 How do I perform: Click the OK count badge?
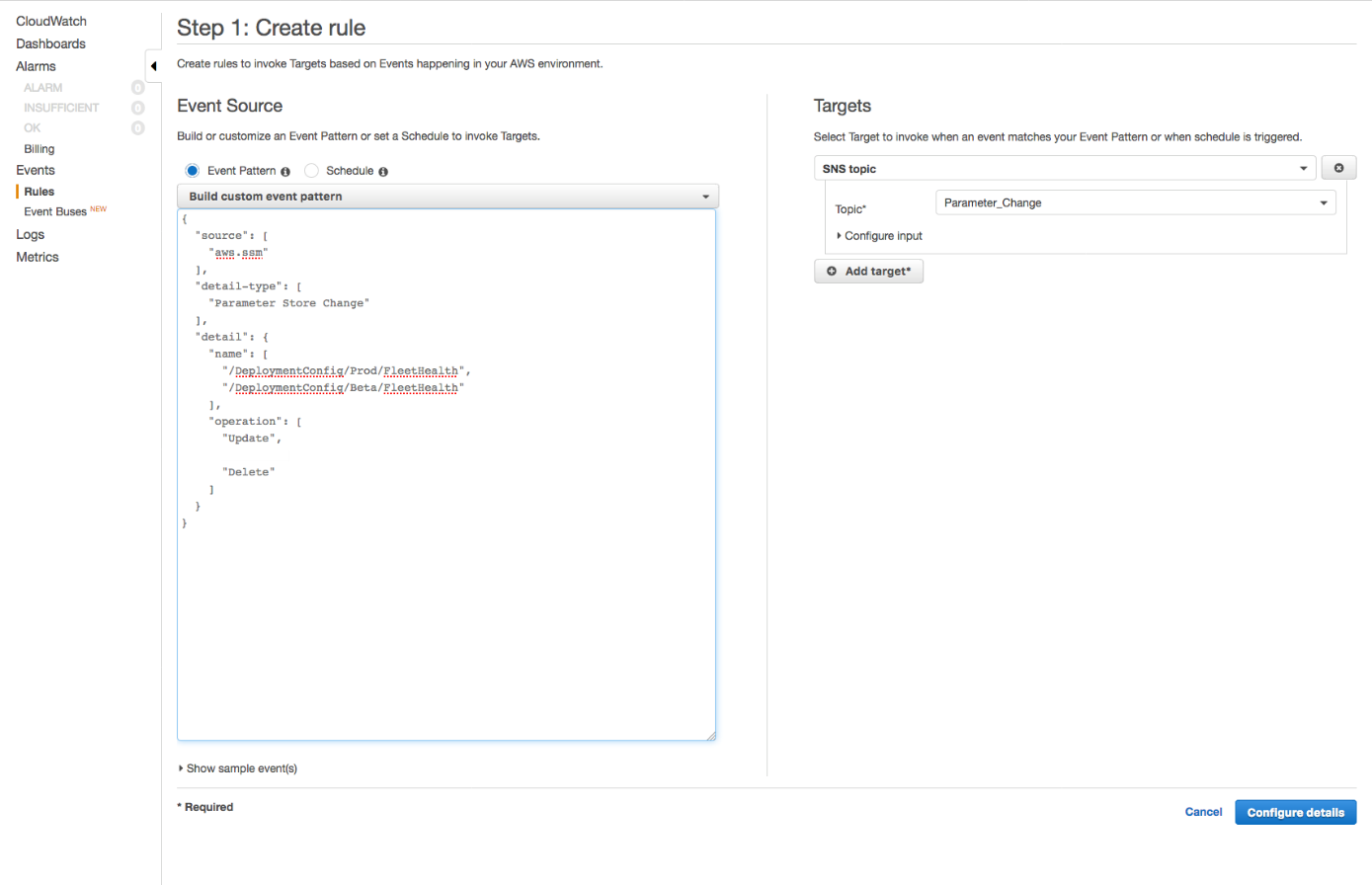point(138,128)
